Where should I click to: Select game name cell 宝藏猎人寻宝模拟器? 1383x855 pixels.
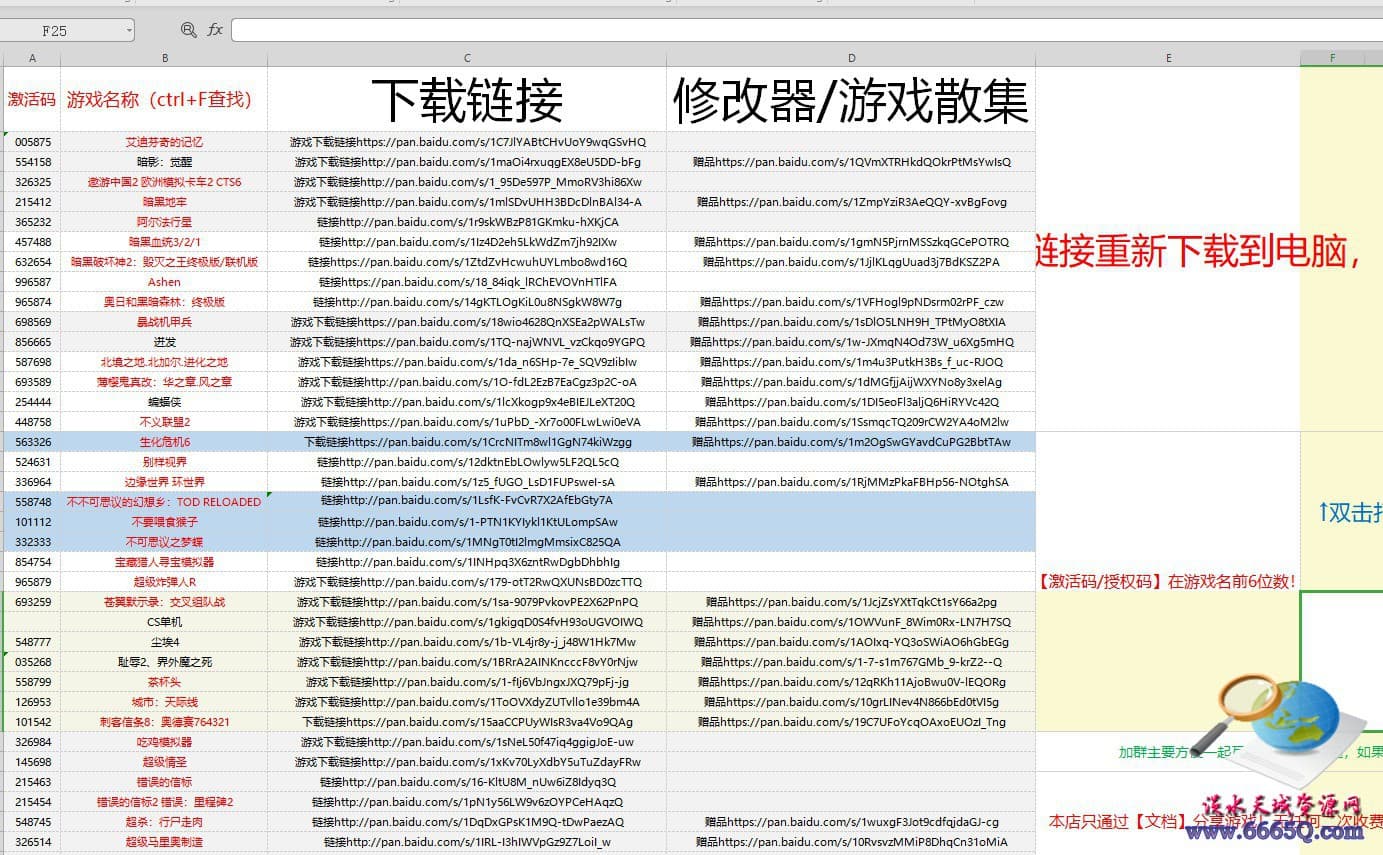(164, 562)
